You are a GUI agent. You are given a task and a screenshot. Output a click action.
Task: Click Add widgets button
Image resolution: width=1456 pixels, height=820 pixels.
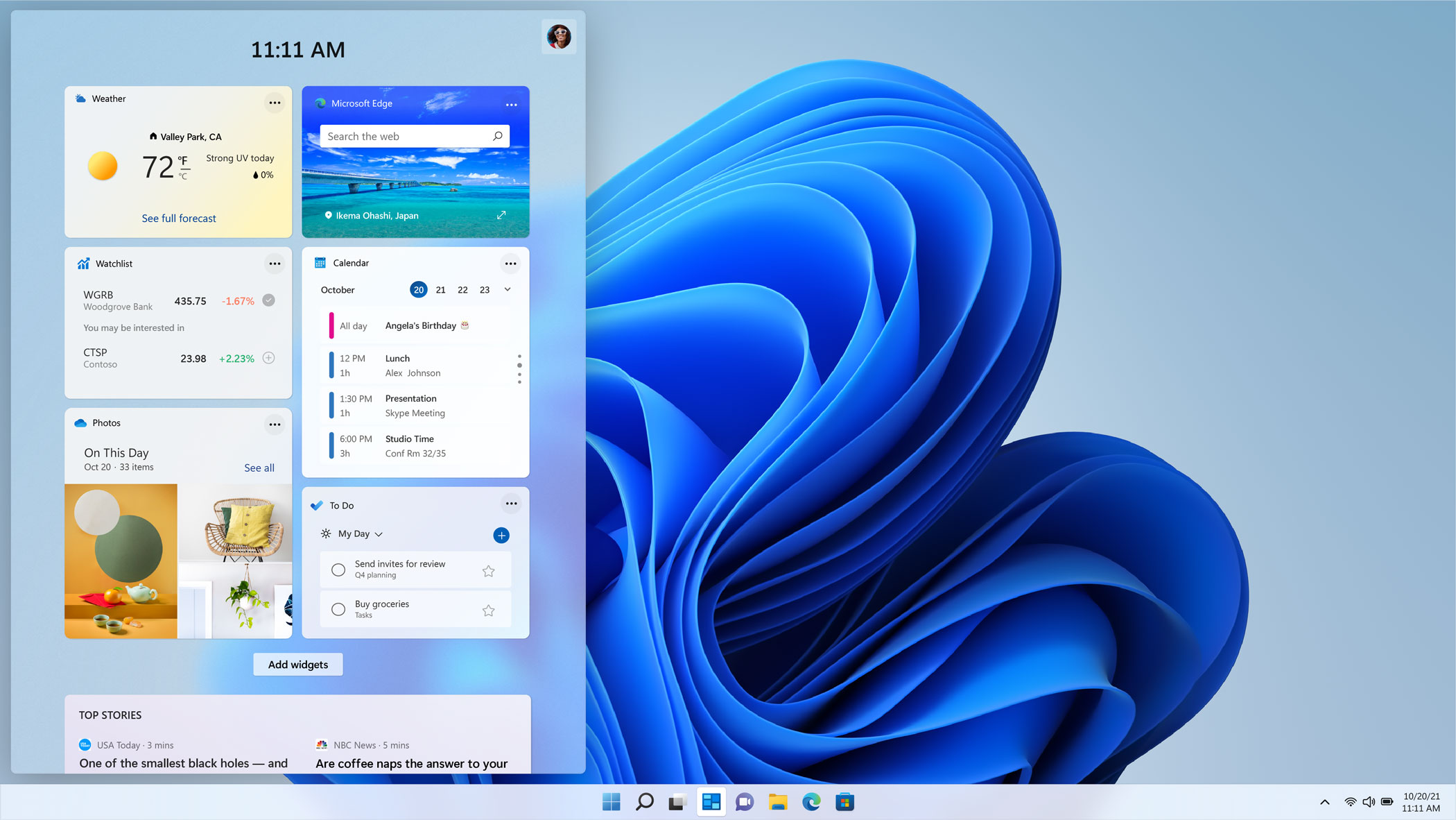pyautogui.click(x=297, y=664)
